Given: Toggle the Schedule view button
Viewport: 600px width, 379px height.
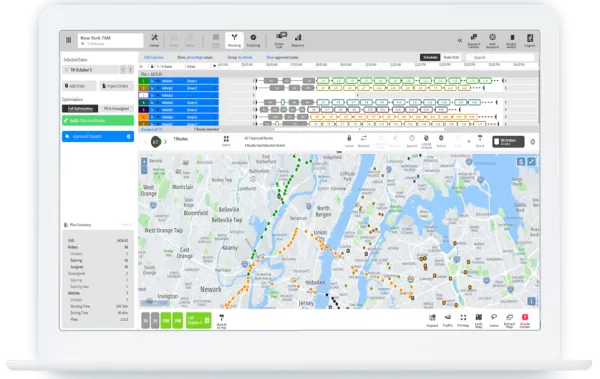Looking at the screenshot, I should coord(430,57).
